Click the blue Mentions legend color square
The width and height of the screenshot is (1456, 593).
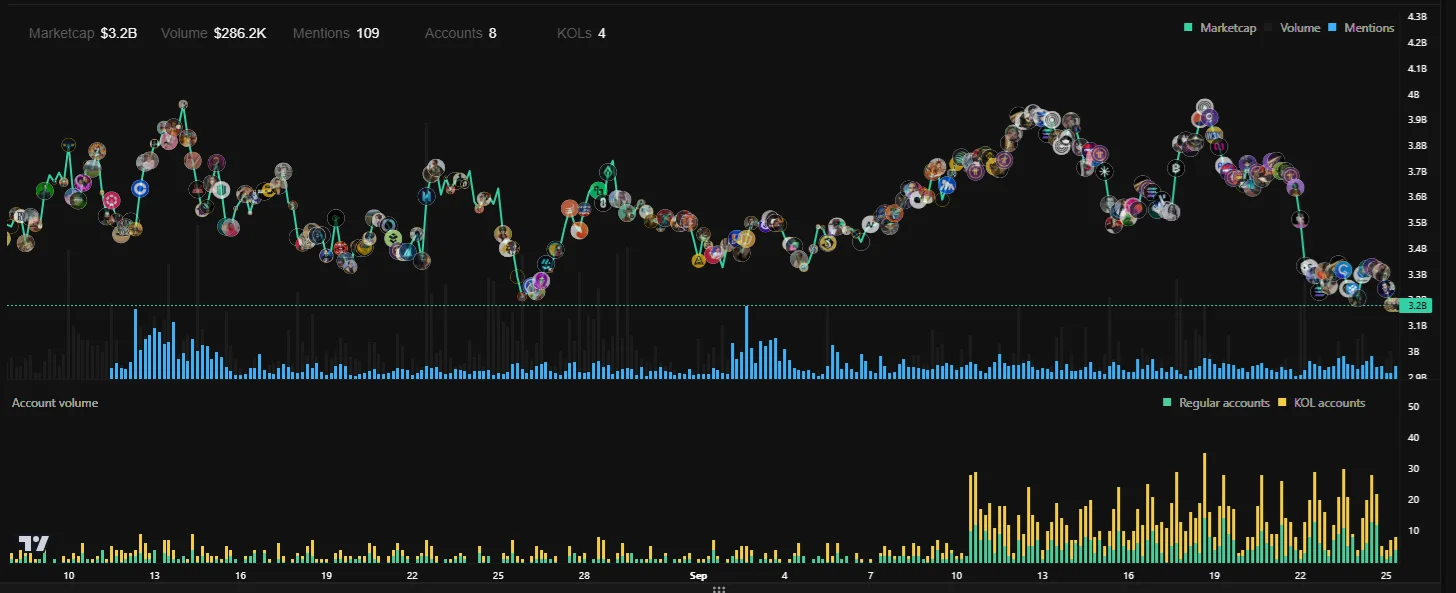(1334, 28)
